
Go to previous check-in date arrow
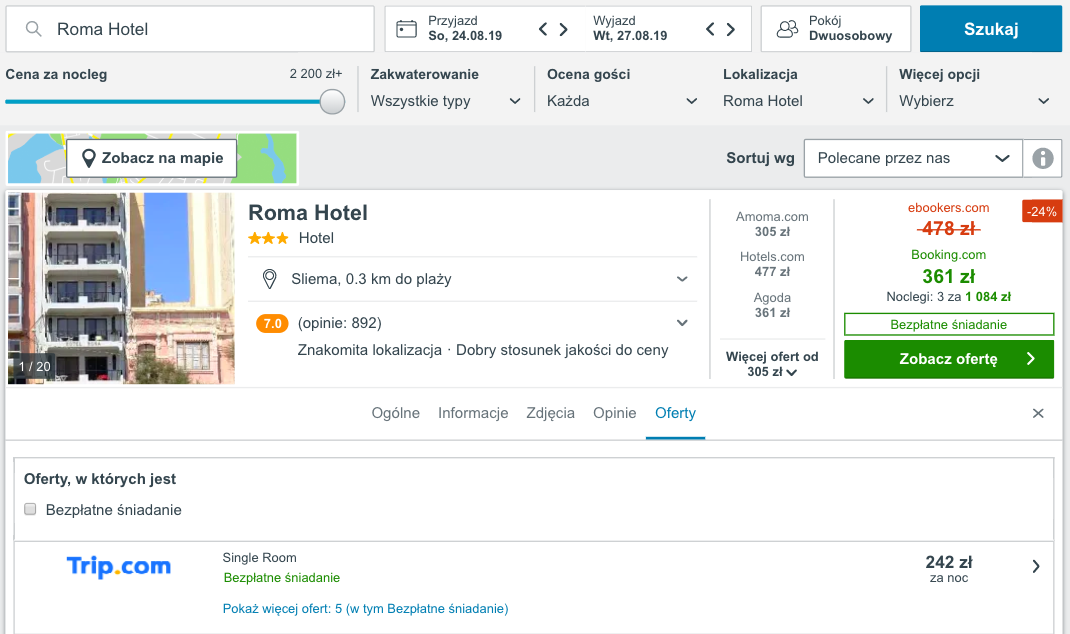coord(543,29)
